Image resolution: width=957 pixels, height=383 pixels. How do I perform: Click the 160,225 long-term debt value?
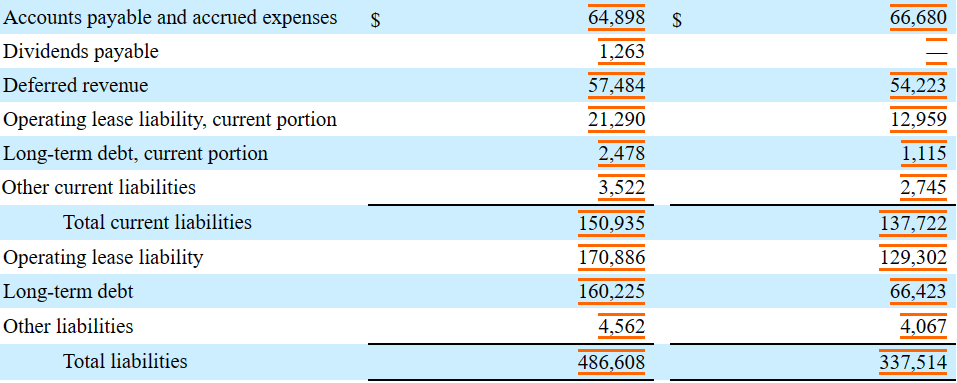pos(612,292)
